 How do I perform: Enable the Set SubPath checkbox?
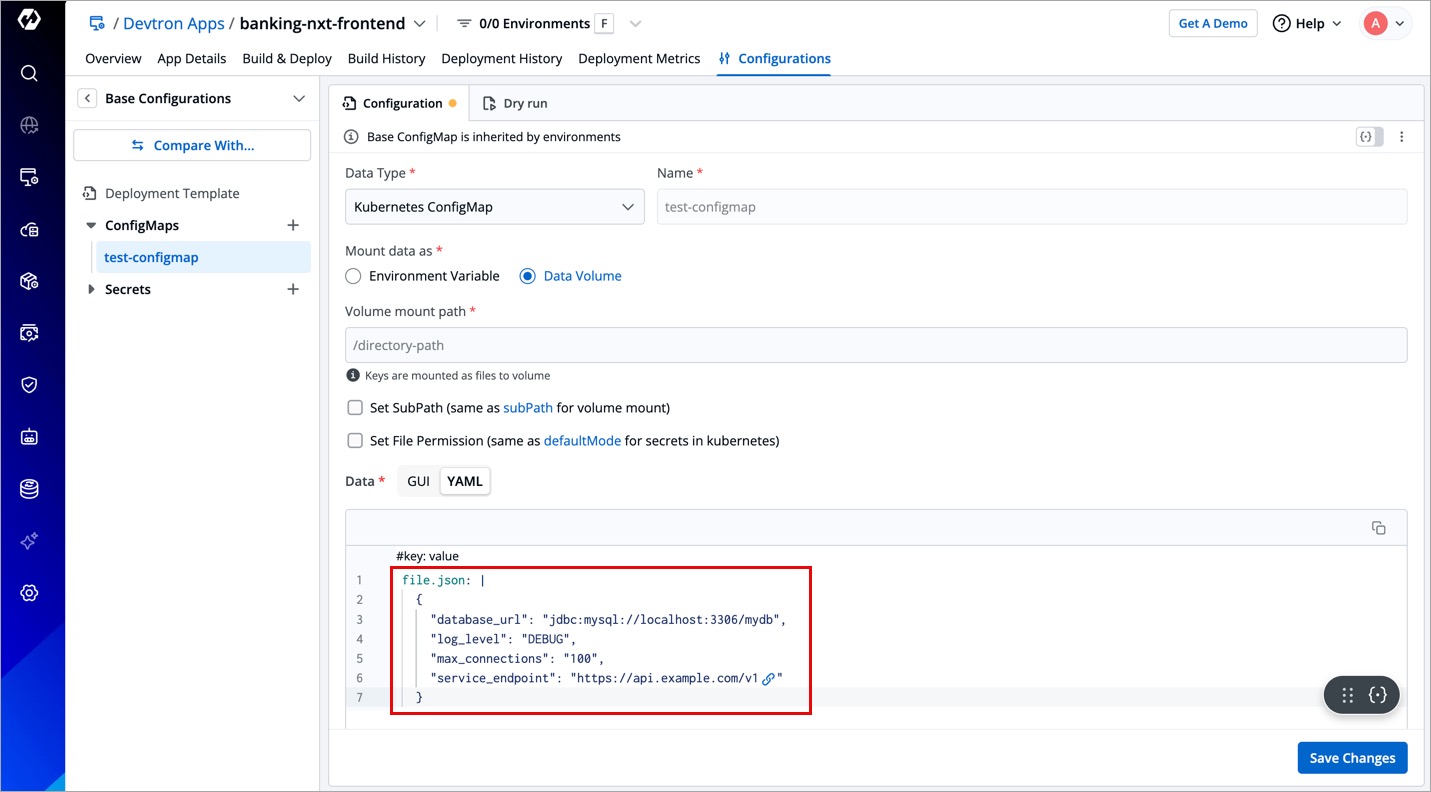[x=355, y=408]
